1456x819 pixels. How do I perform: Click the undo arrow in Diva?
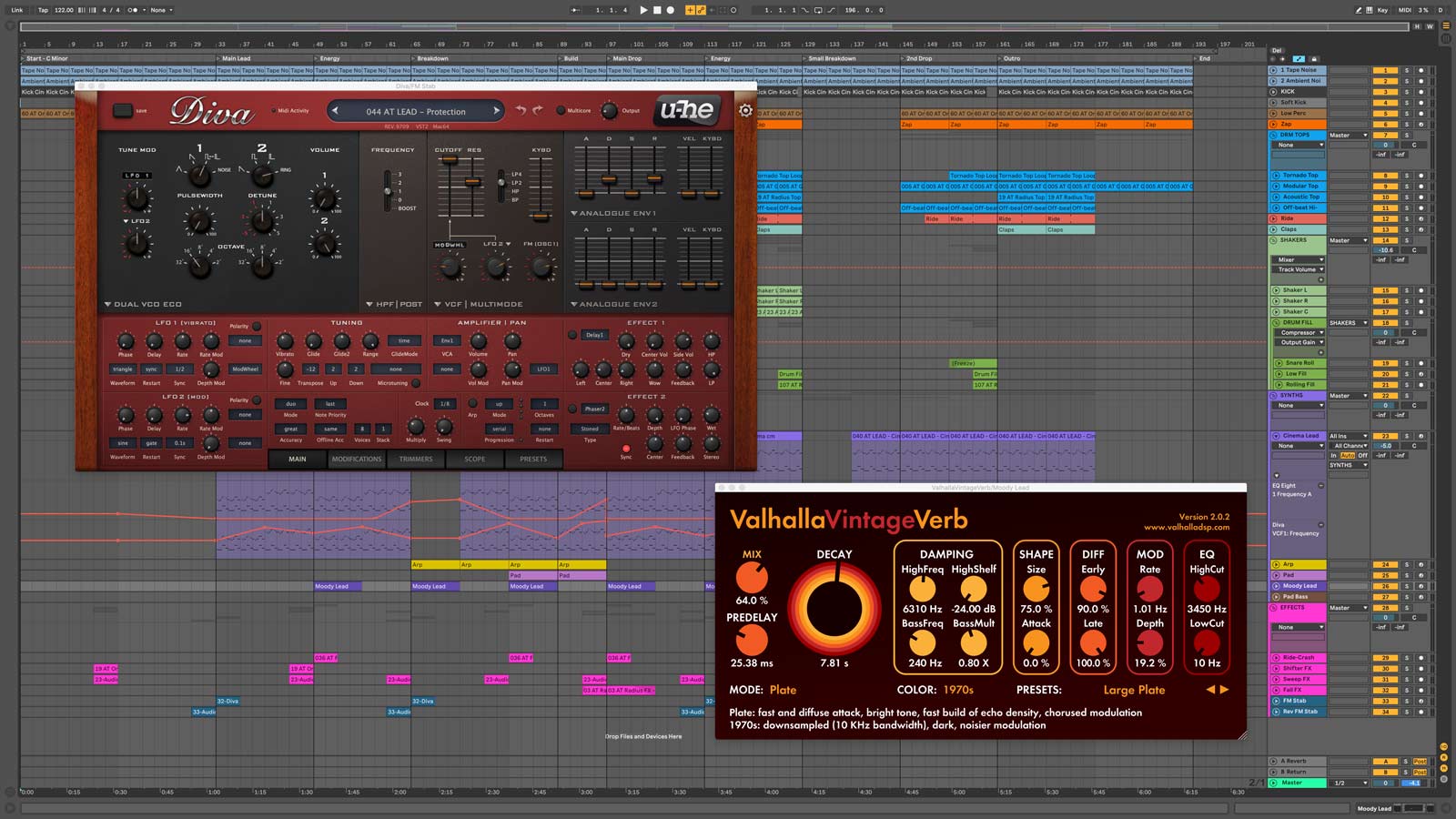[x=521, y=110]
